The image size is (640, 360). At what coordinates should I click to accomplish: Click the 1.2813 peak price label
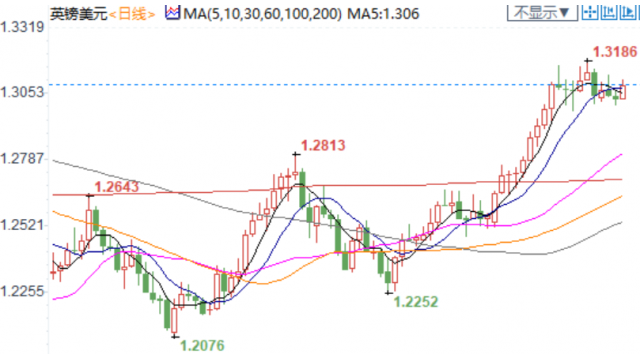tap(323, 145)
